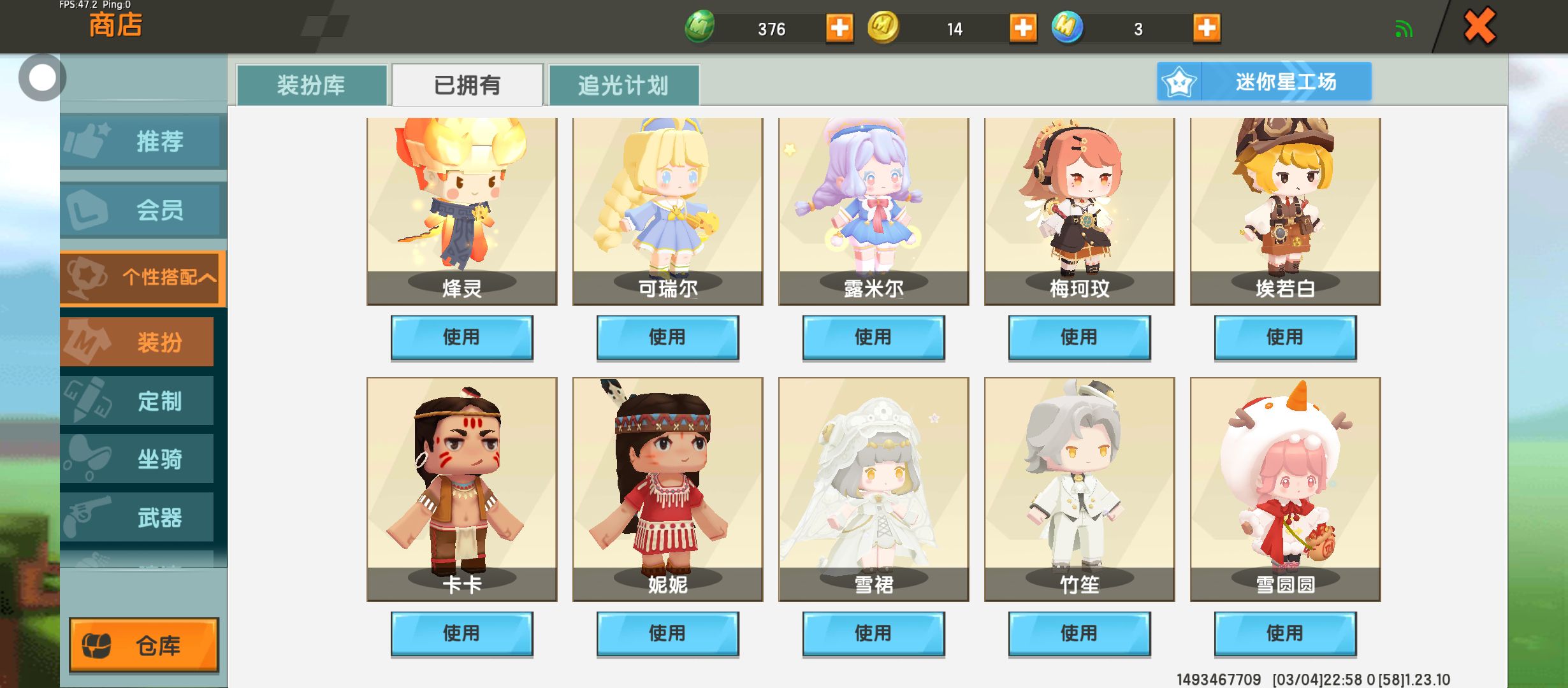This screenshot has height=688, width=1568.
Task: Open the 坐骑 mounts category
Action: tap(137, 459)
